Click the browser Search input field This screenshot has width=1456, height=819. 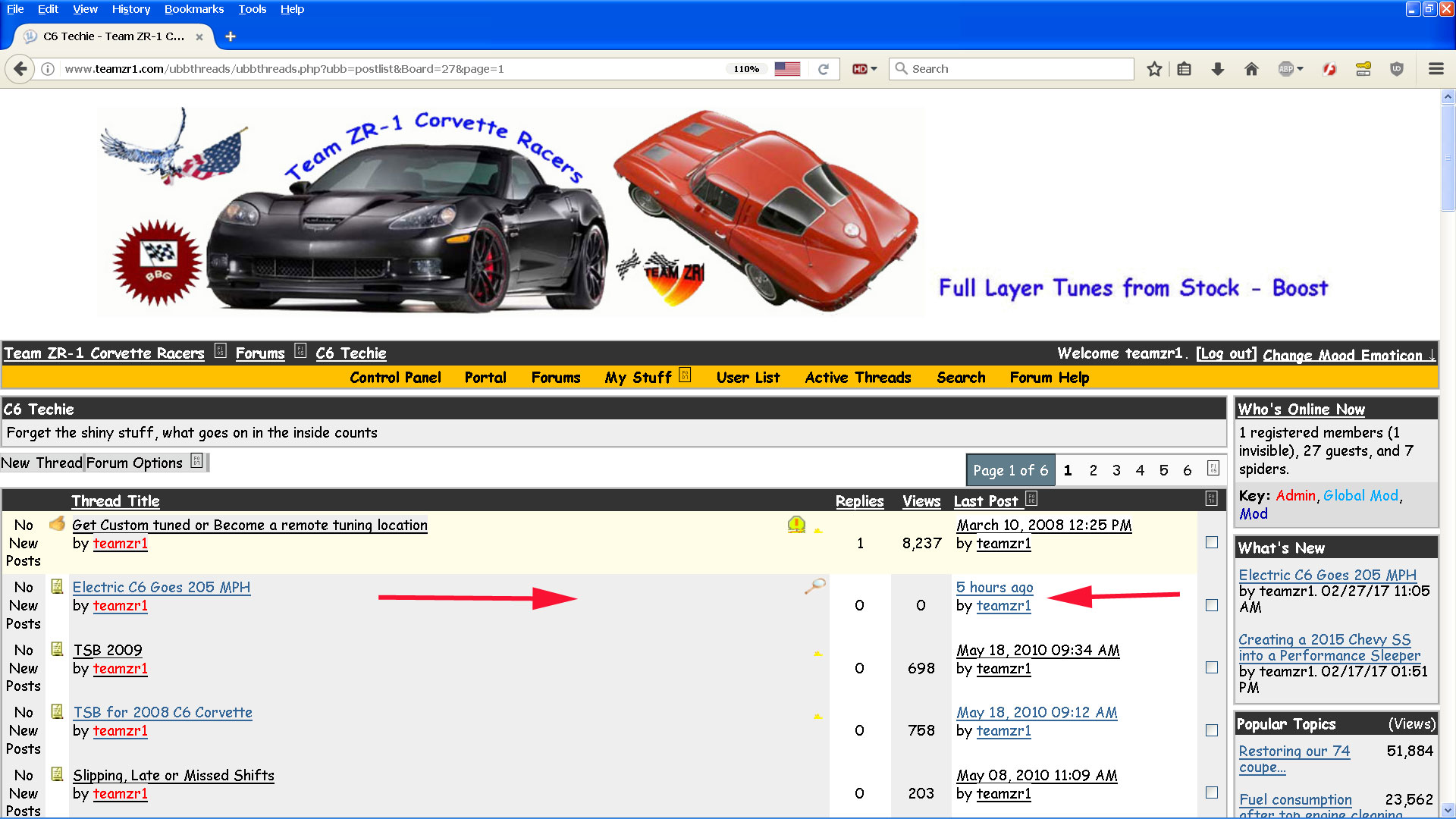(x=1012, y=69)
